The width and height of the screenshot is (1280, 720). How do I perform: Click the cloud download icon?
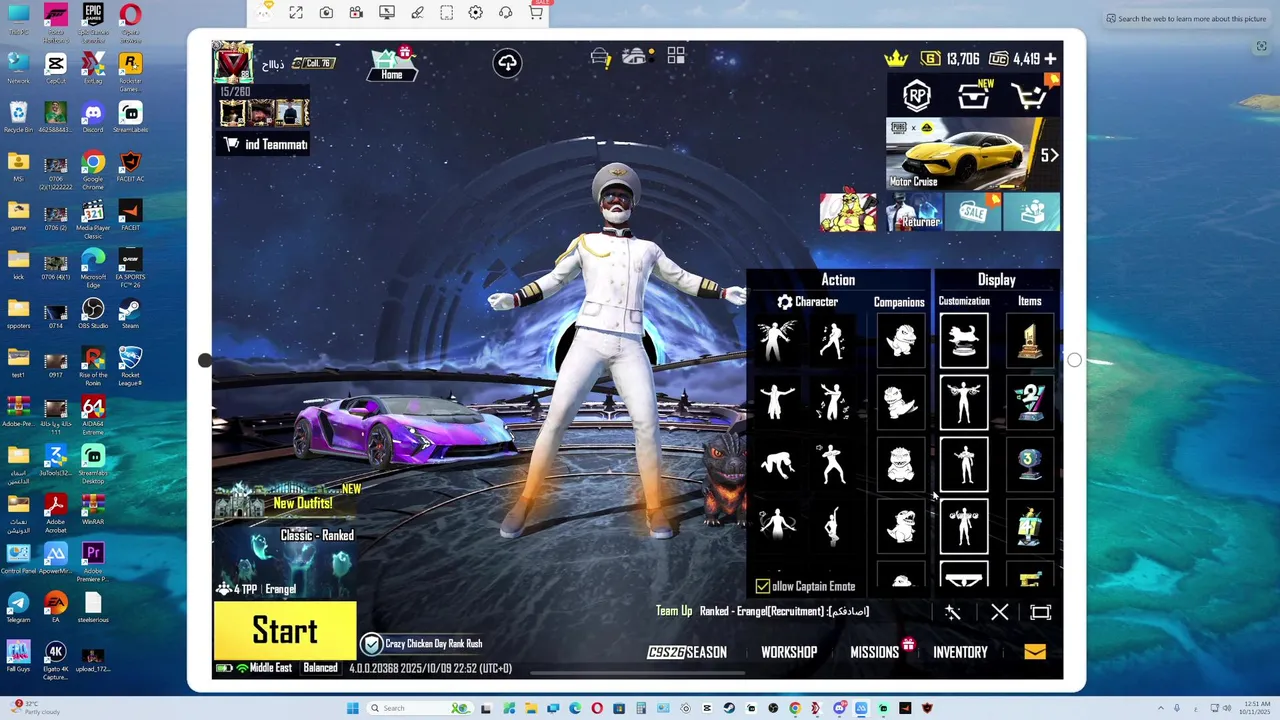[x=507, y=63]
